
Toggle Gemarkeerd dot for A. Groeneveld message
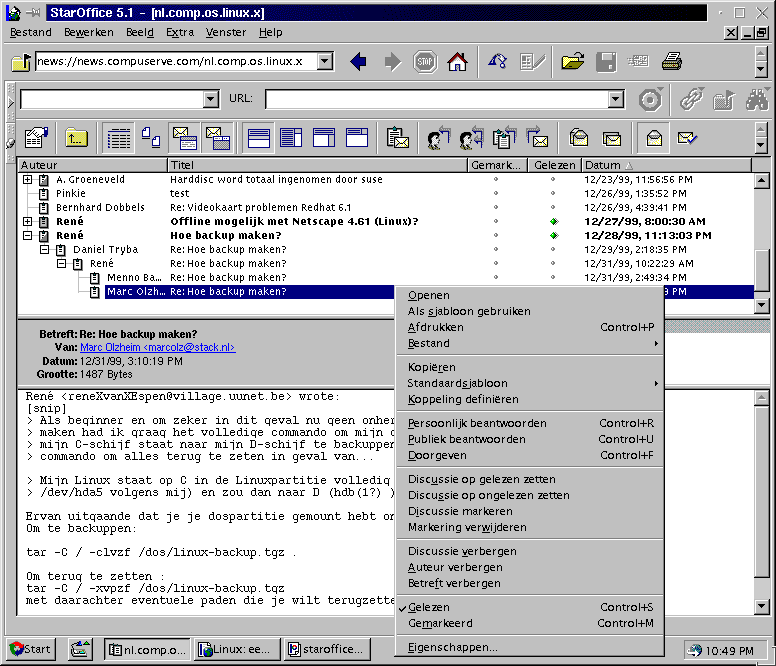tap(496, 180)
